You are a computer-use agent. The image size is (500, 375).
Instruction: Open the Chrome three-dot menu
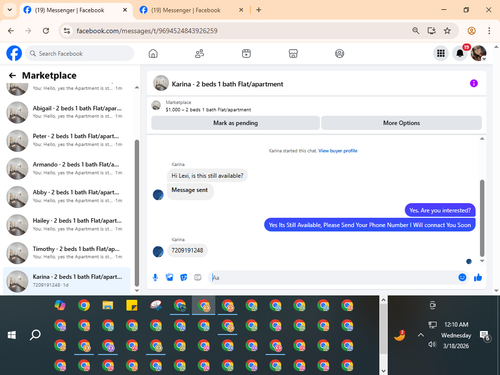489,31
